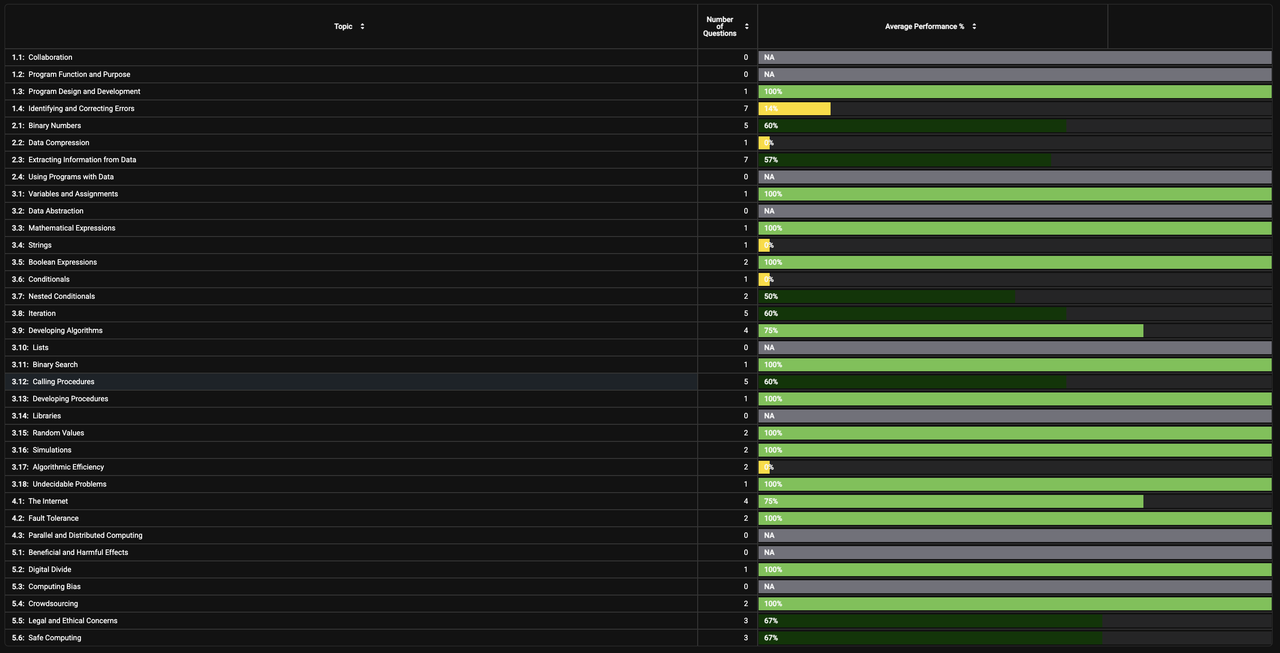Select 1.4: Identifying and Correcting Errors topic

(x=73, y=108)
